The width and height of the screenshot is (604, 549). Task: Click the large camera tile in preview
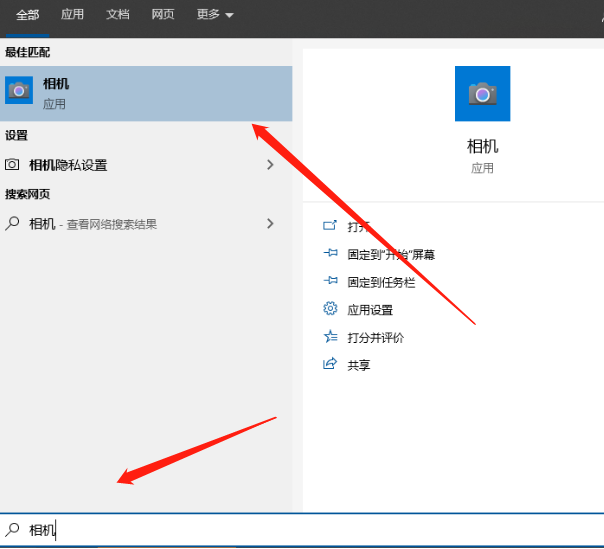click(482, 94)
